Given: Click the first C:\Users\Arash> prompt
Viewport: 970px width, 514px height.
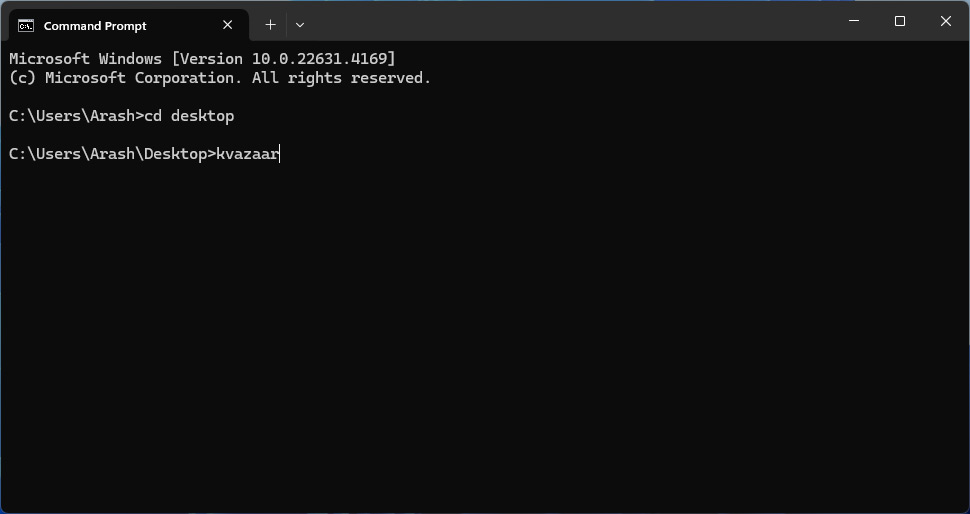Looking at the screenshot, I should click(76, 116).
